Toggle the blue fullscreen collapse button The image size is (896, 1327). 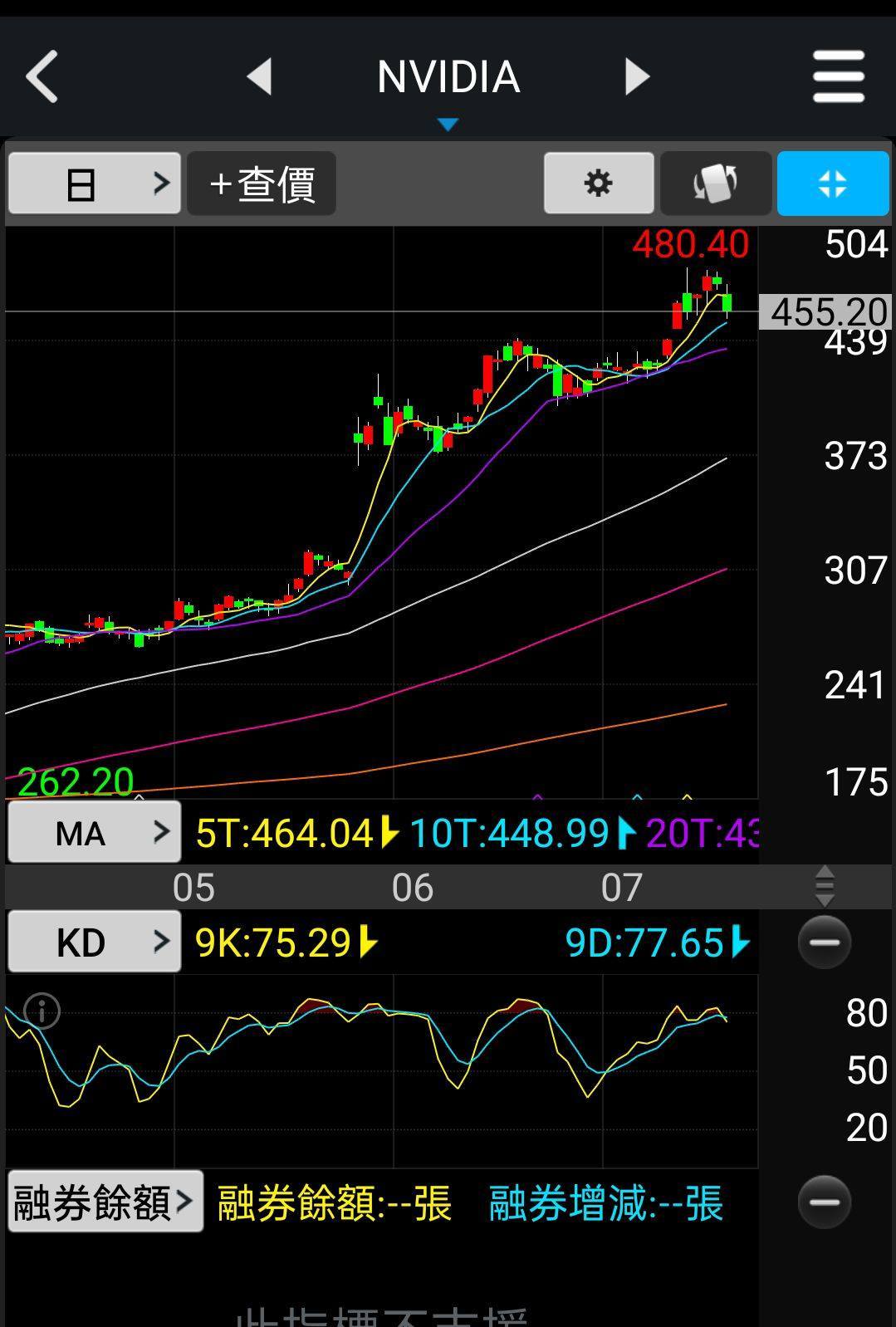832,183
